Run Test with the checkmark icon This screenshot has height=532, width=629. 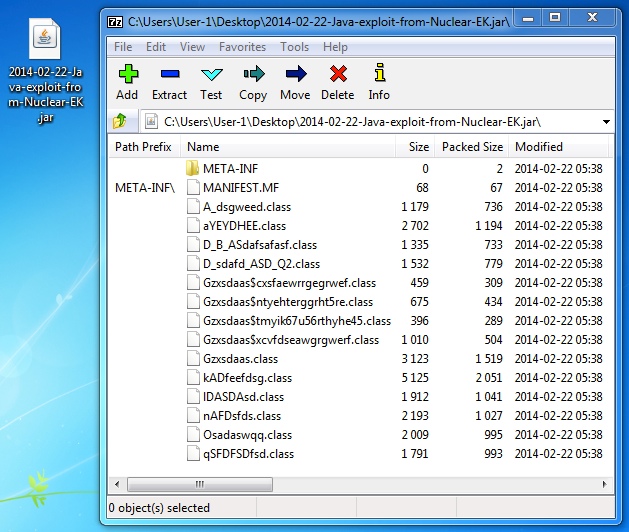click(211, 74)
